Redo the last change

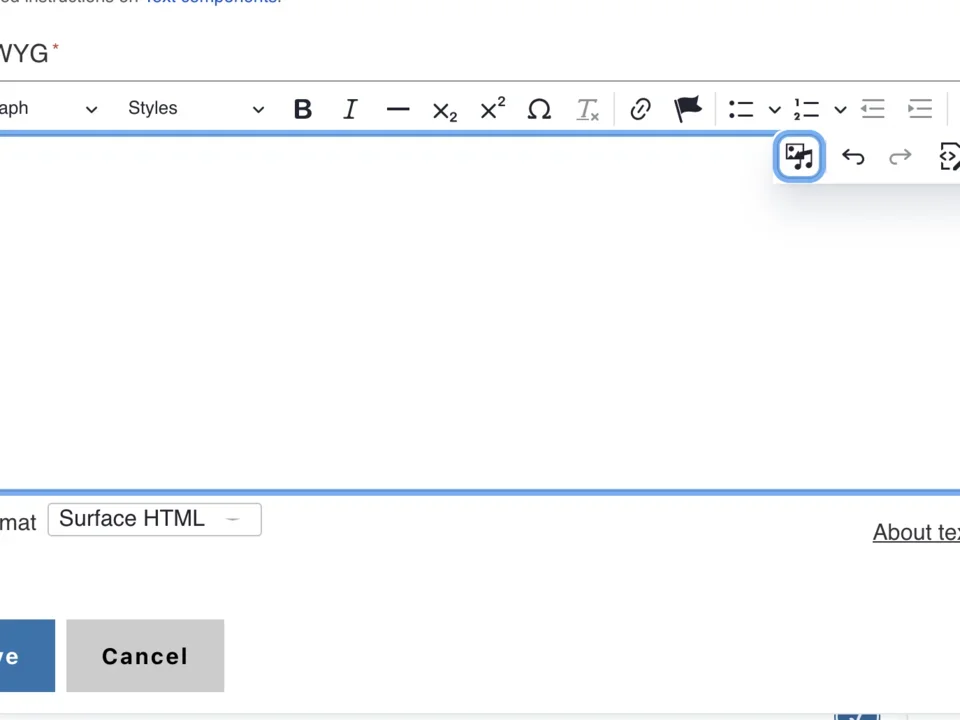899,156
